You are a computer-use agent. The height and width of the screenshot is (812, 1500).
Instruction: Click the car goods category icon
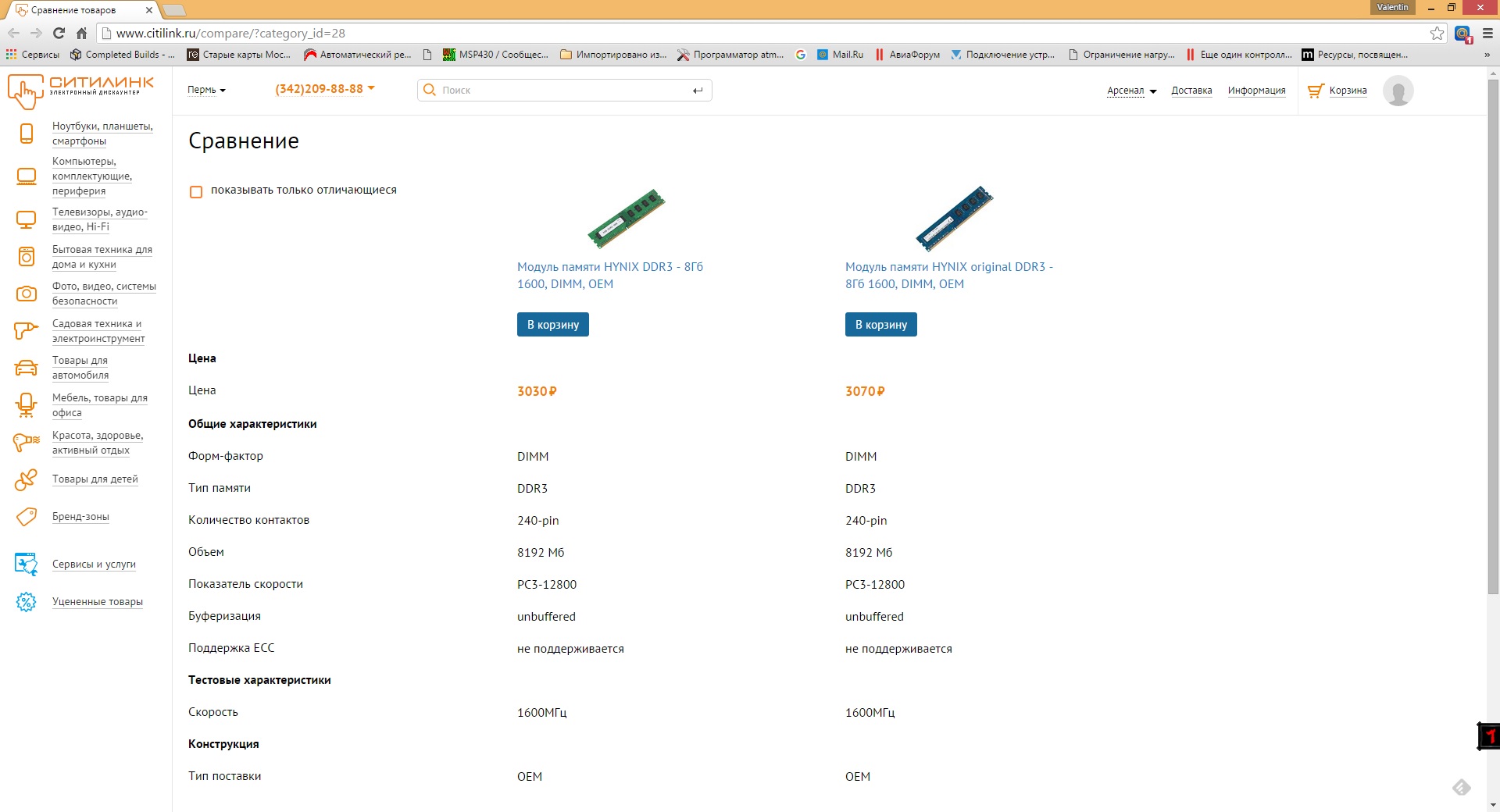point(26,368)
